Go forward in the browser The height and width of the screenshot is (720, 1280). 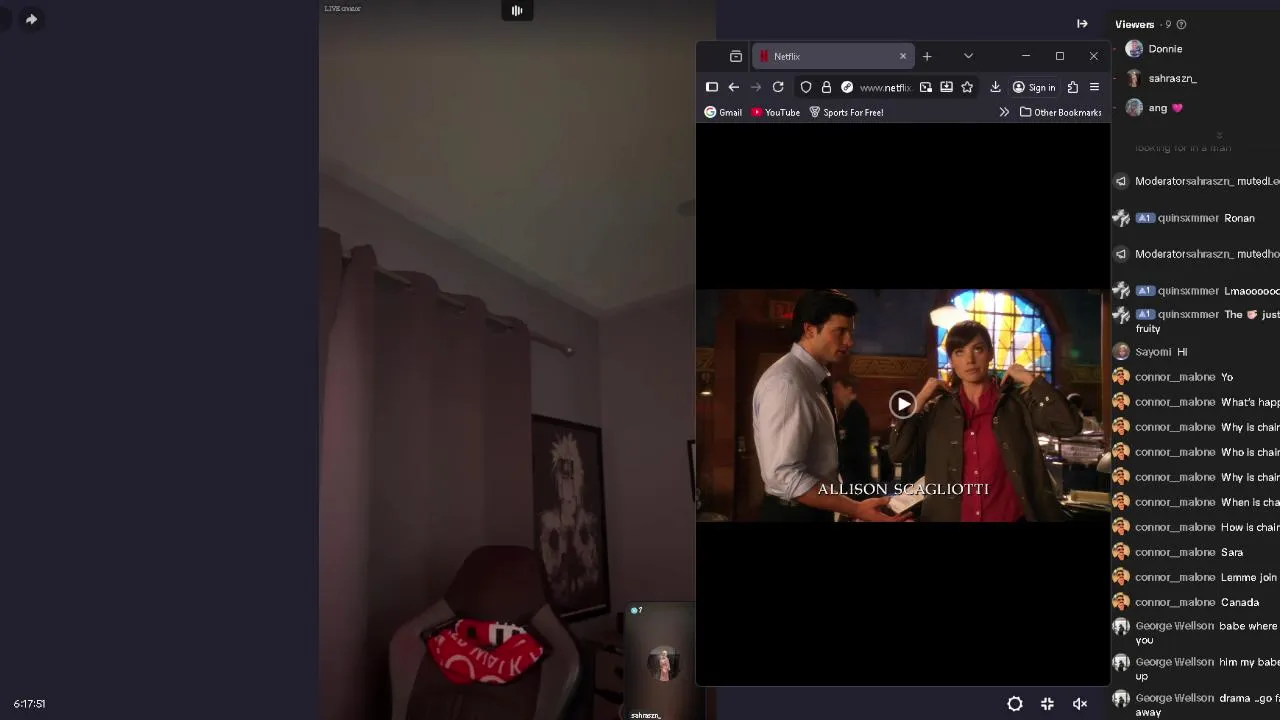(x=756, y=87)
